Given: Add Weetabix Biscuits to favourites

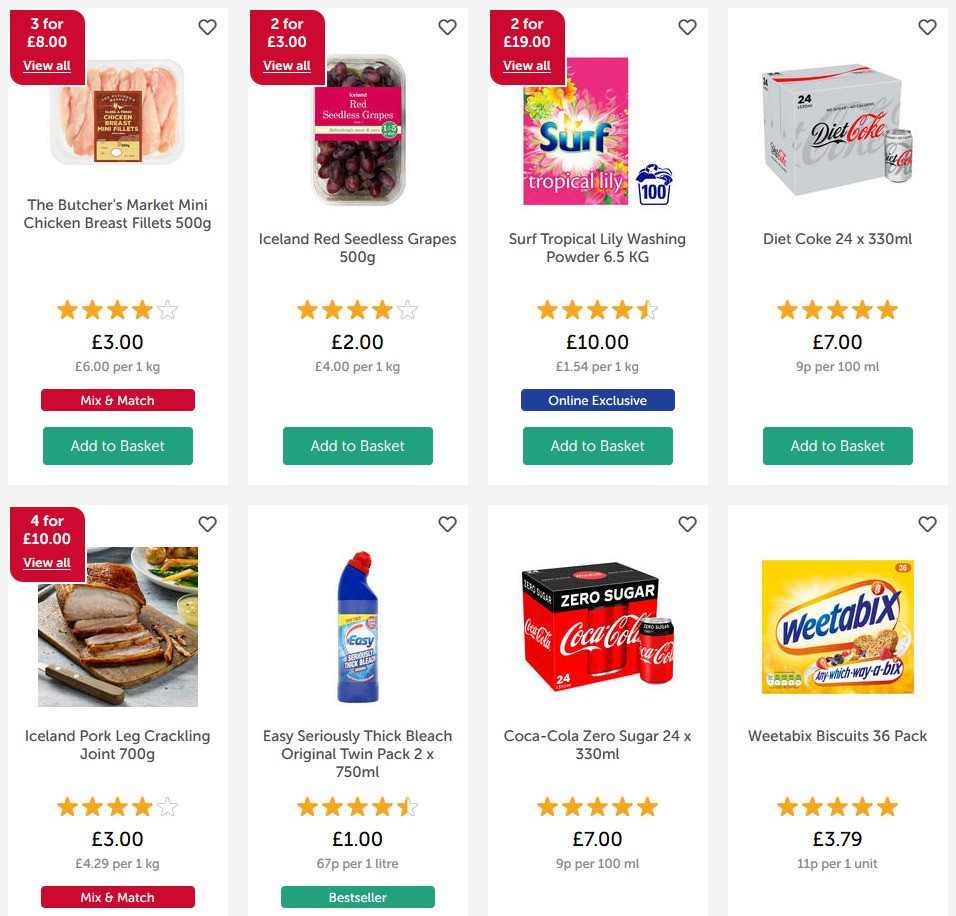Looking at the screenshot, I should (x=927, y=524).
